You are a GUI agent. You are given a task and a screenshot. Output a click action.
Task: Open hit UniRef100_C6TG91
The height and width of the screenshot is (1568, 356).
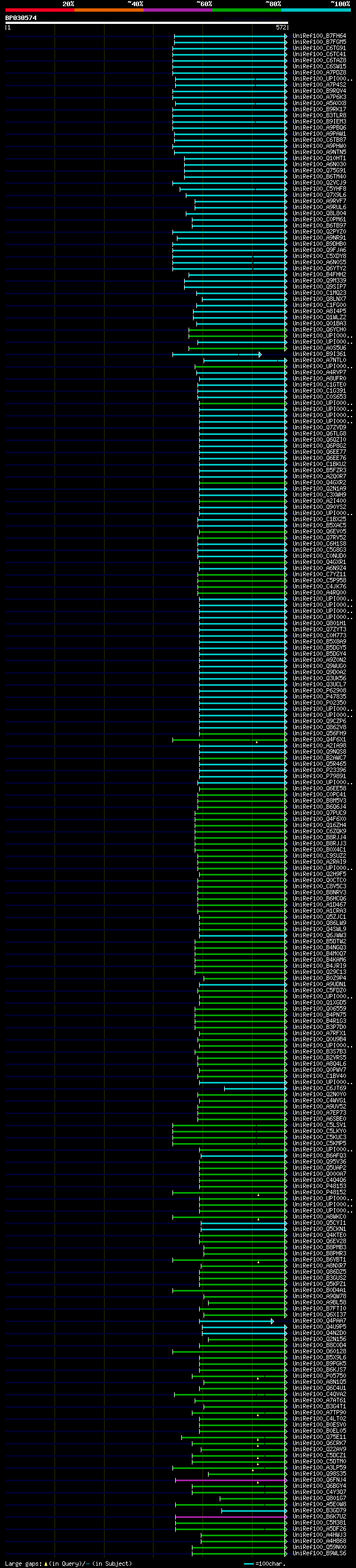319,48
